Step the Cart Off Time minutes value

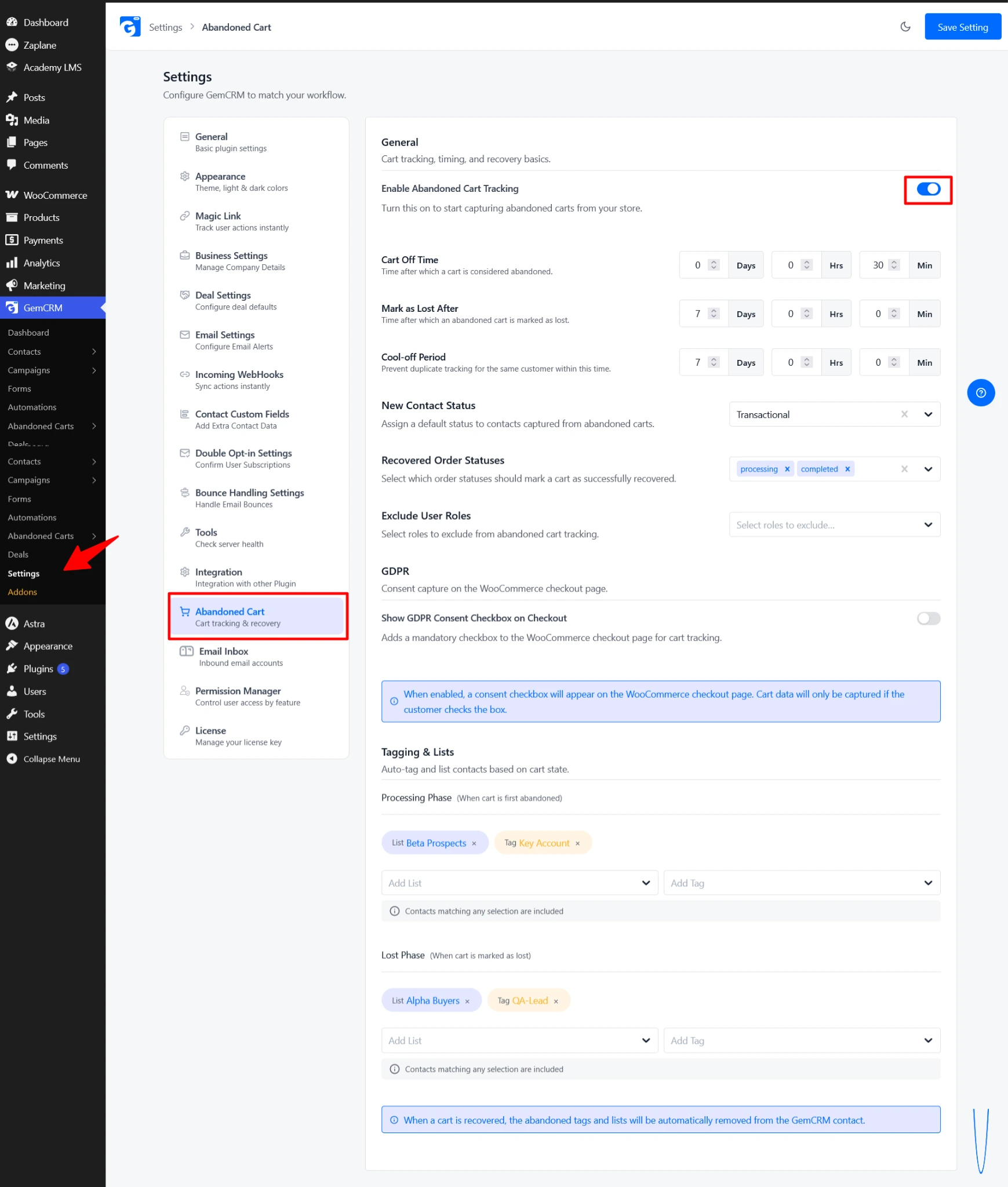click(894, 265)
